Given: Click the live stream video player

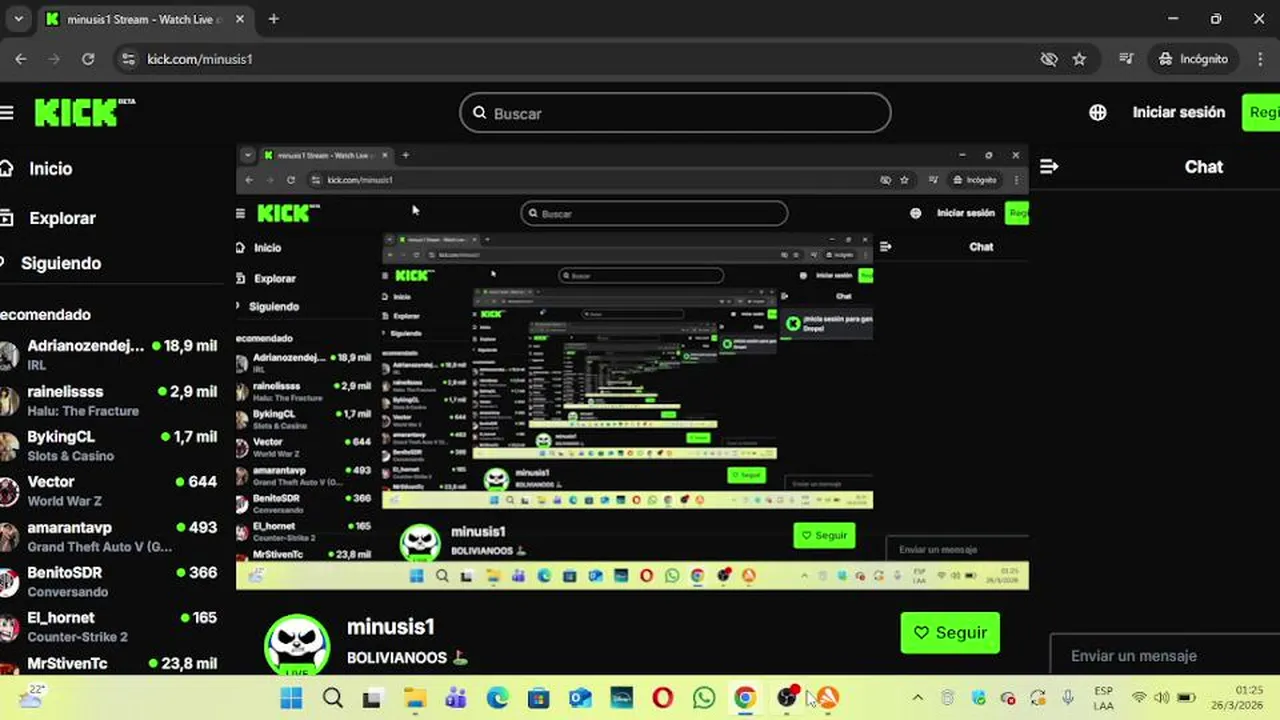Looking at the screenshot, I should pos(632,367).
